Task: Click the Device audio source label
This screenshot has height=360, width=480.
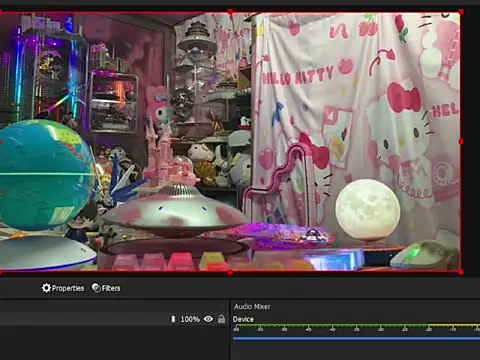Action: [243, 319]
